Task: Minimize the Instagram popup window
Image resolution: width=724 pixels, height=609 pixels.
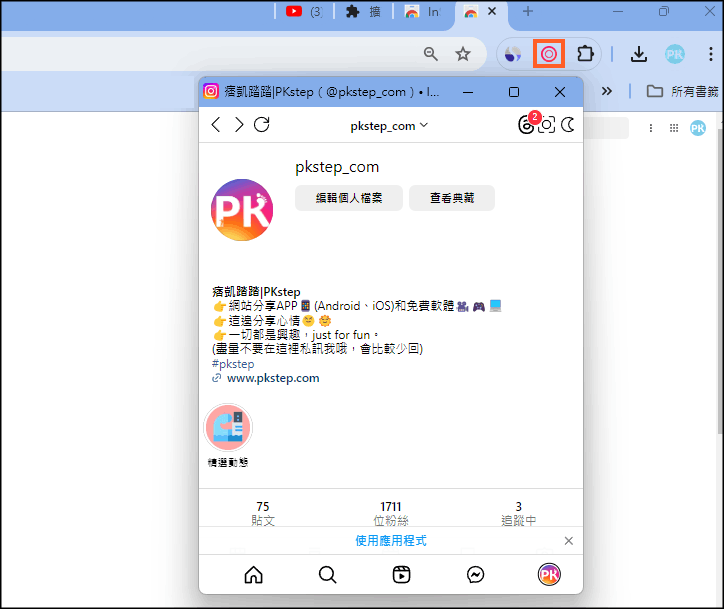Action: tap(468, 92)
